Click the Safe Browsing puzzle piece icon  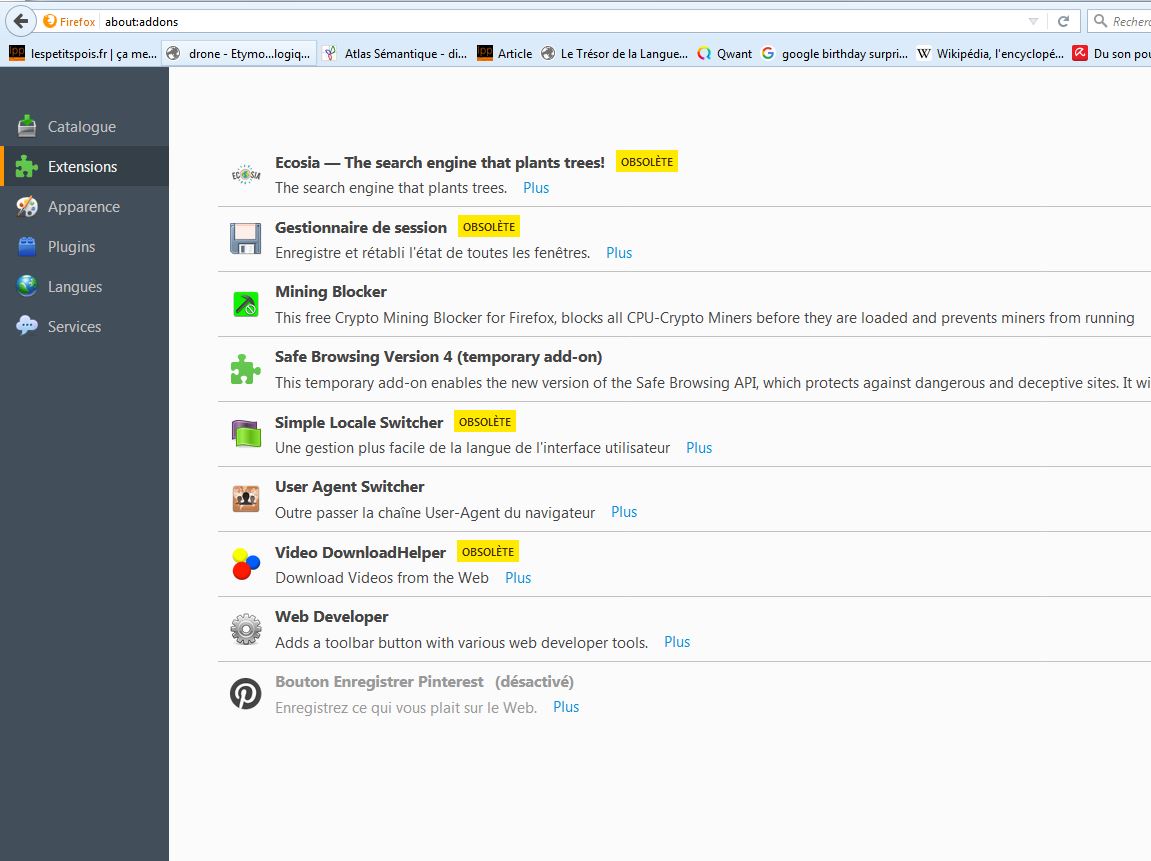click(245, 369)
